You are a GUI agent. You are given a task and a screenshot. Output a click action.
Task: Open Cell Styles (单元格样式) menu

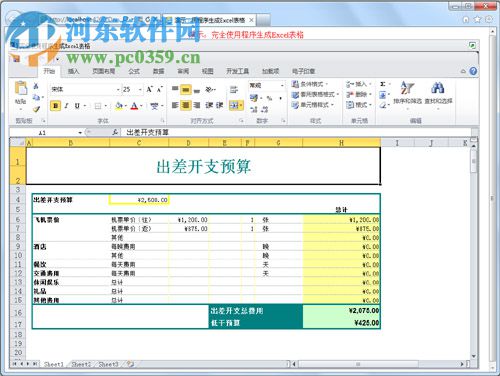[x=313, y=105]
